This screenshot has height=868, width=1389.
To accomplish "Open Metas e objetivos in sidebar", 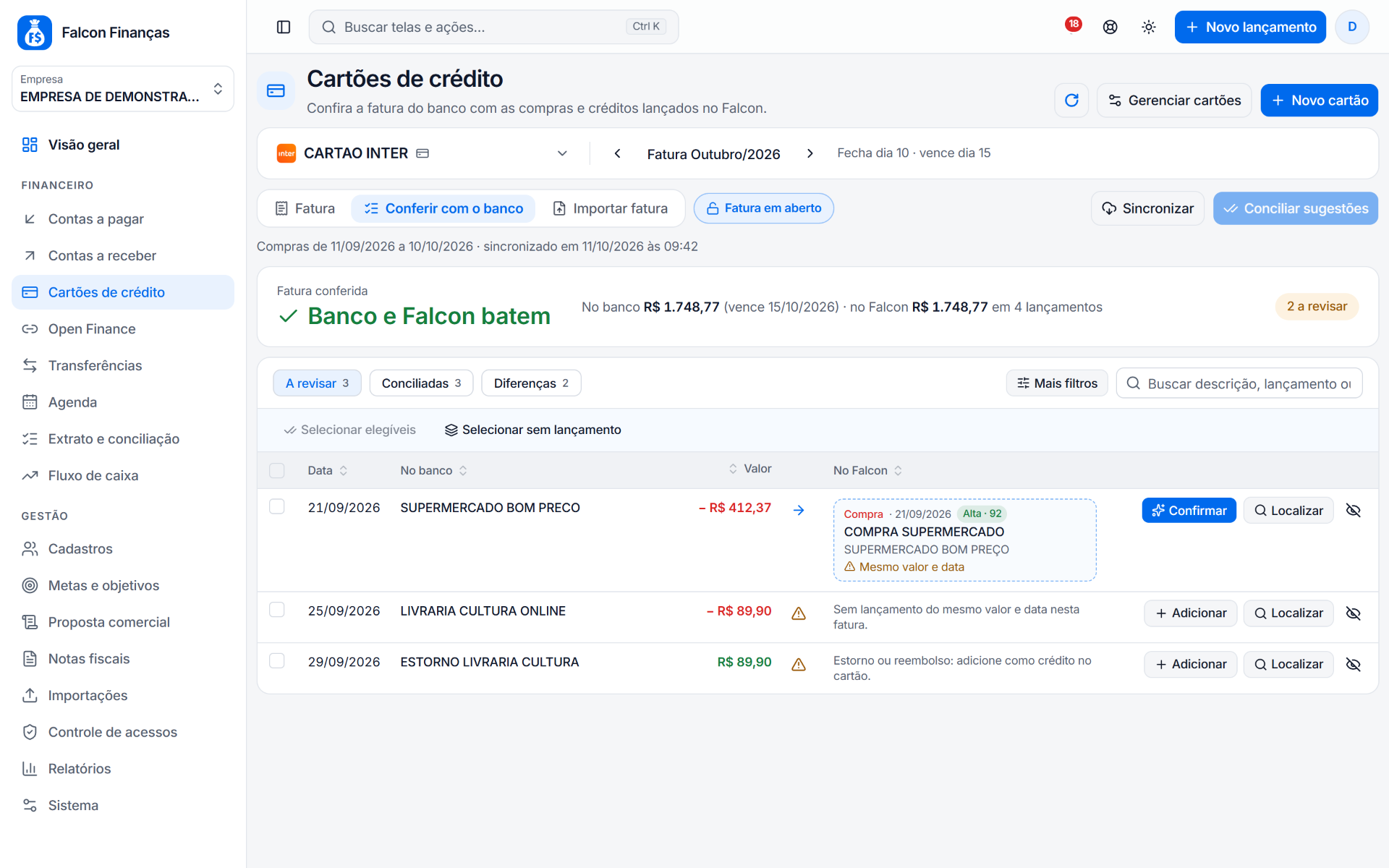I will point(123,585).
